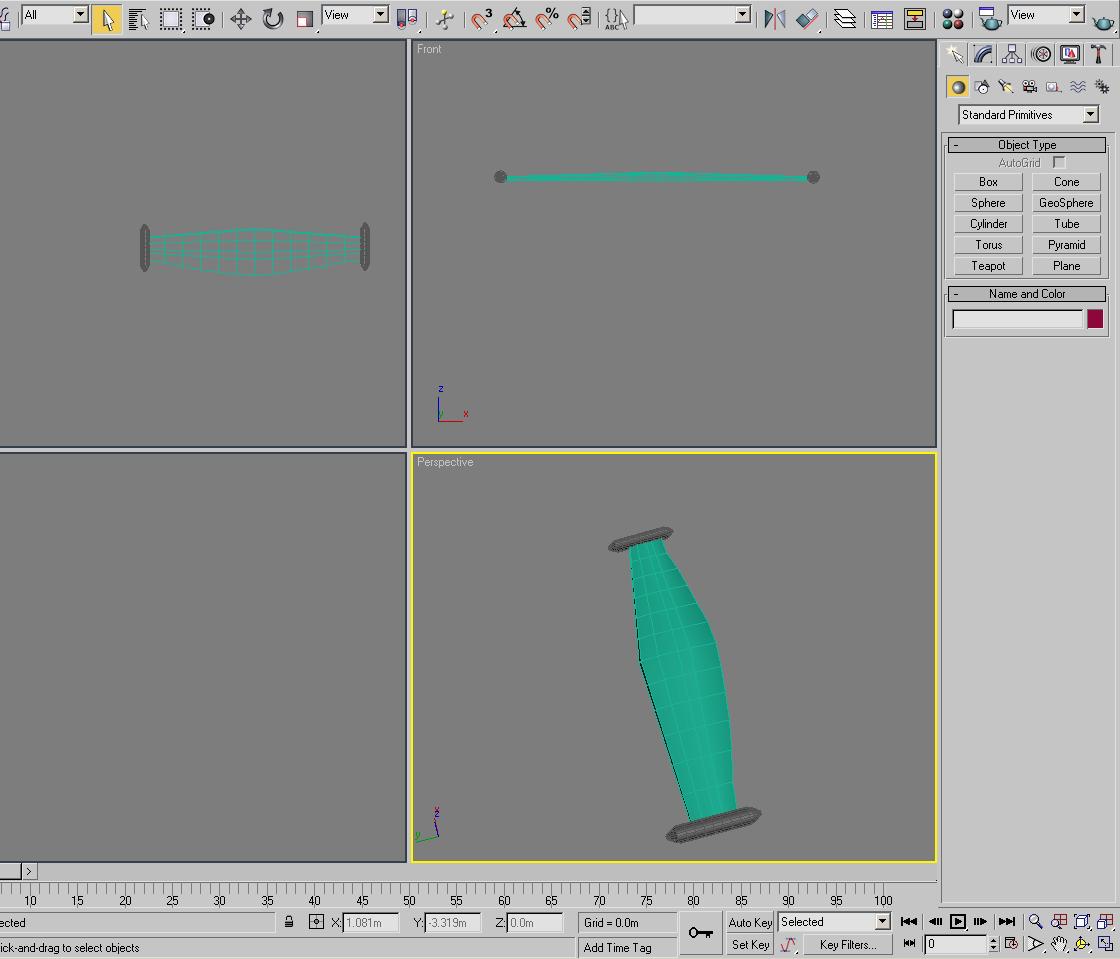Activate the Select and Scale tool

(x=304, y=19)
